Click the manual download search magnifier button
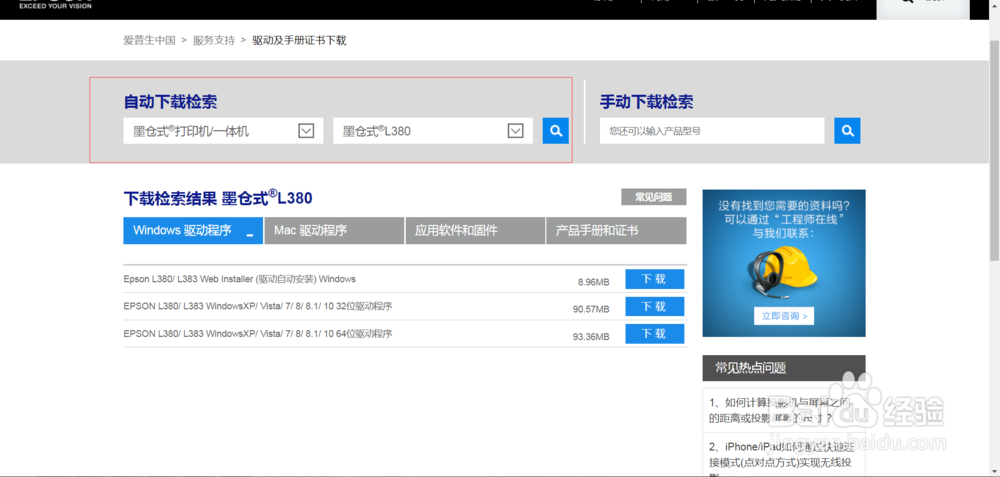Image resolution: width=1000 pixels, height=477 pixels. [847, 131]
